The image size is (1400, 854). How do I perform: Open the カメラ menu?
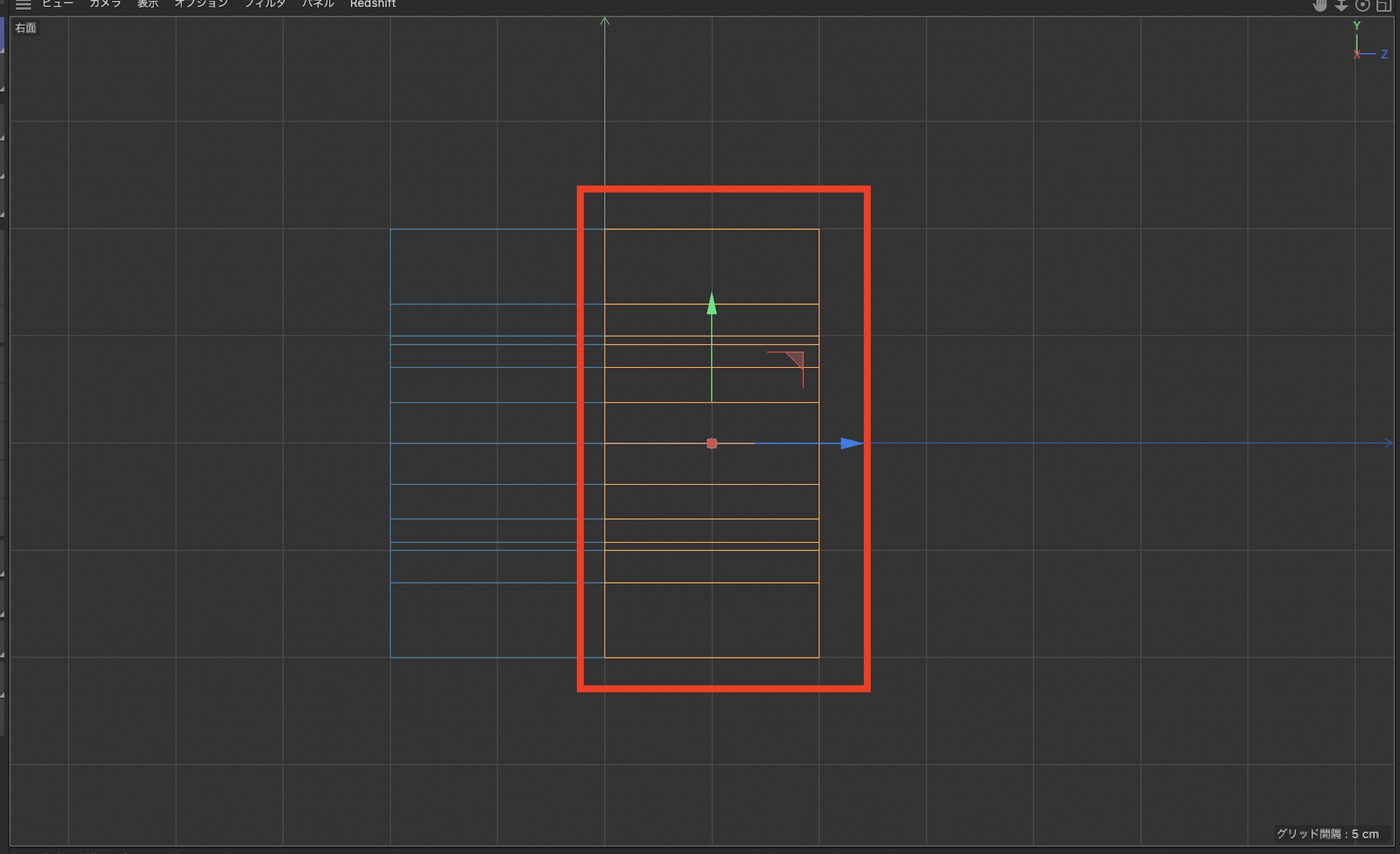coord(105,4)
